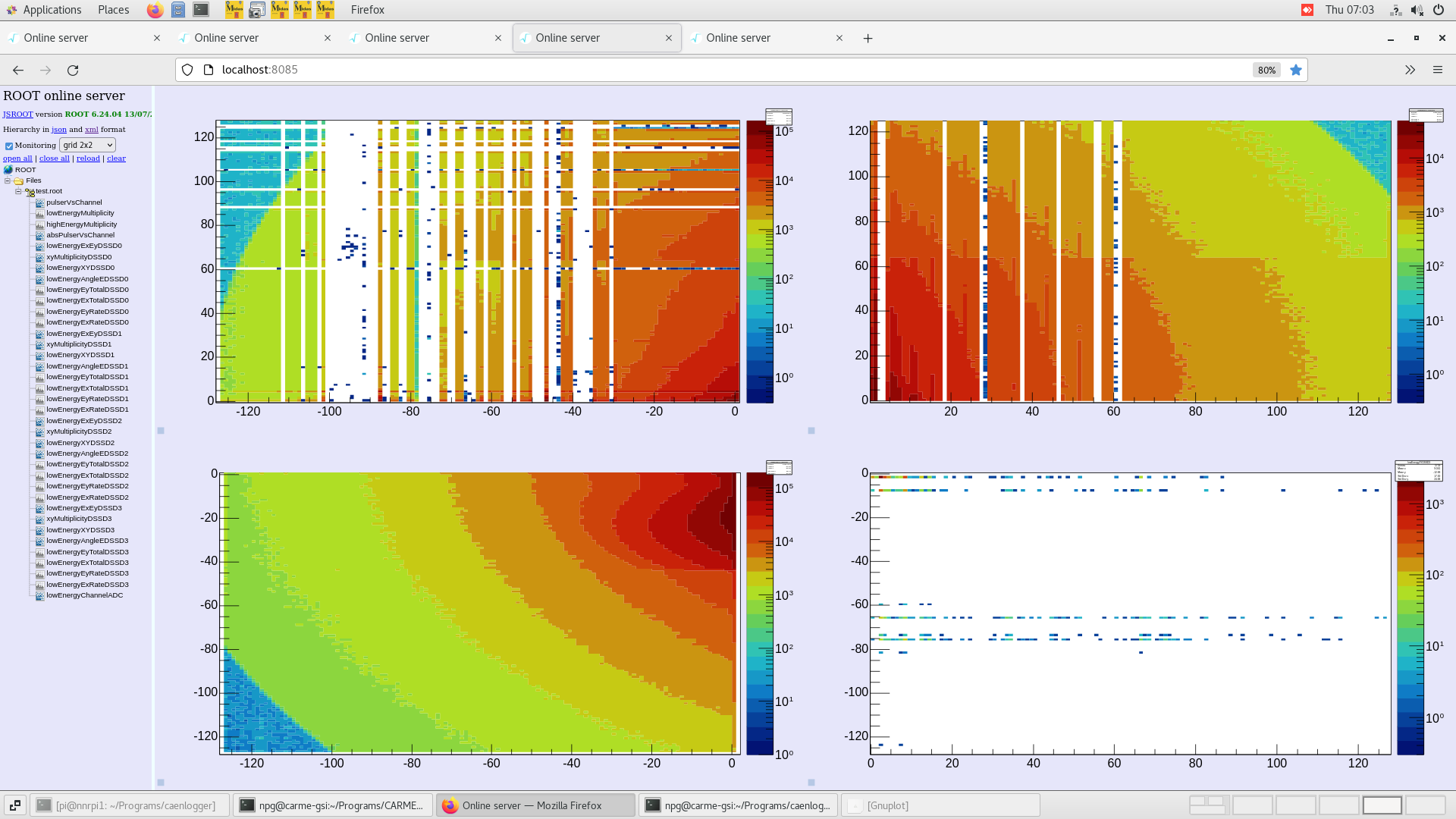The height and width of the screenshot is (819, 1456).
Task: Select the test.root file icon
Action: 31,191
